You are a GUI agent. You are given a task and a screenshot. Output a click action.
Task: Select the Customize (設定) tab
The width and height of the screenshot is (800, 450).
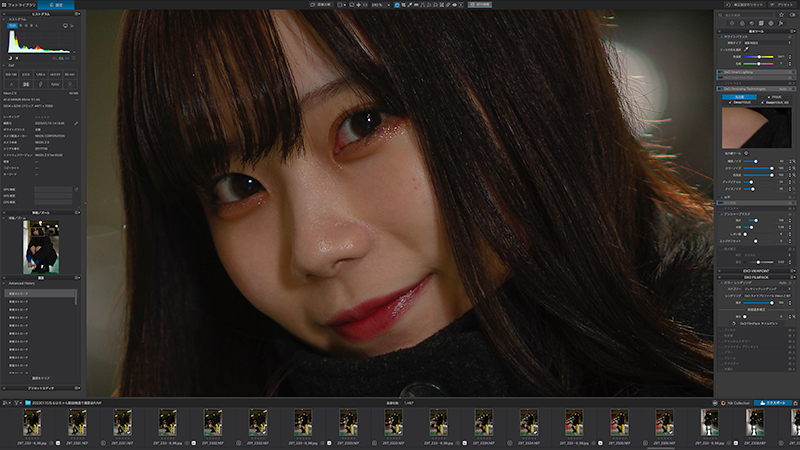click(56, 5)
